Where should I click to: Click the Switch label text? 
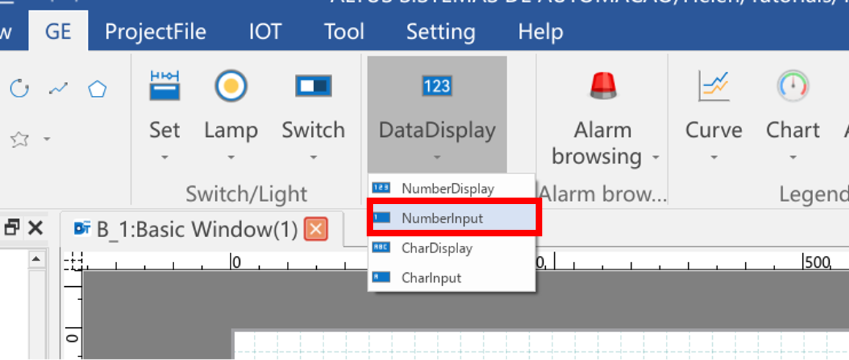point(314,130)
